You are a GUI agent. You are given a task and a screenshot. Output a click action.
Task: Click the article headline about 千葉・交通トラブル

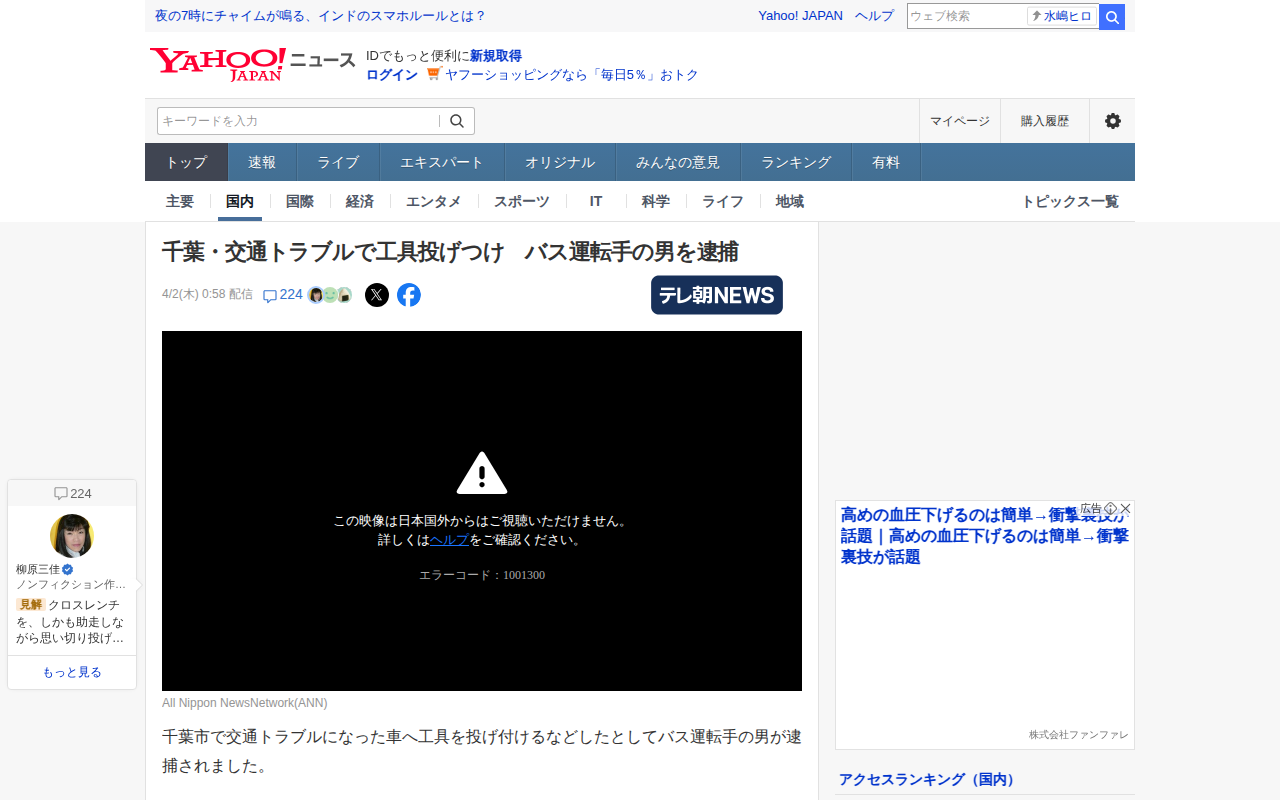[450, 251]
